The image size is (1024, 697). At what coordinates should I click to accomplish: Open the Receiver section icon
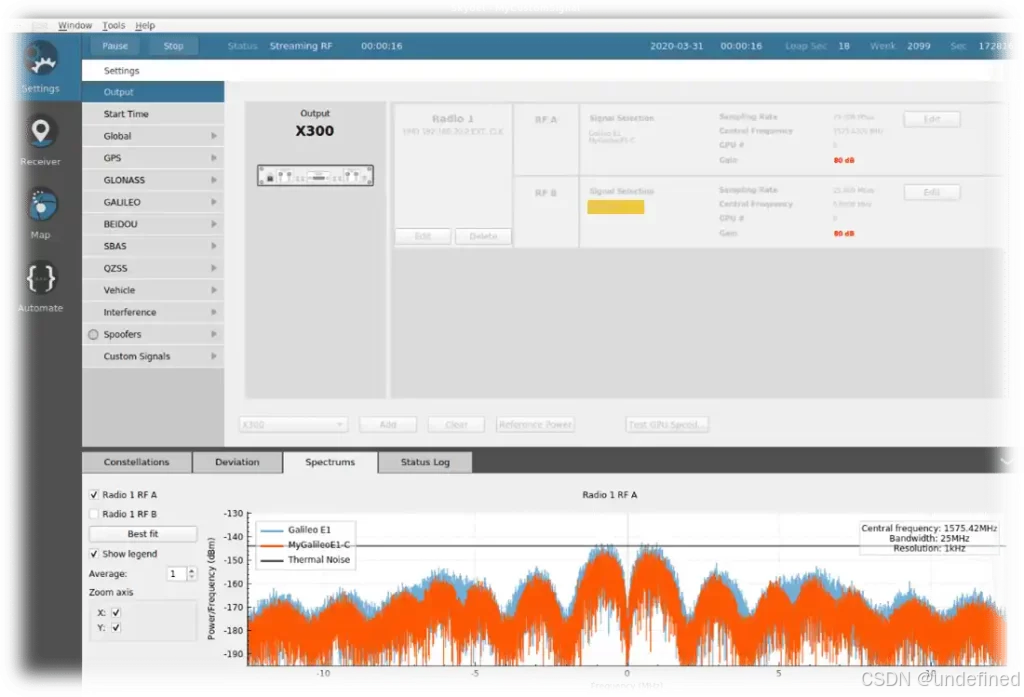coord(40,133)
